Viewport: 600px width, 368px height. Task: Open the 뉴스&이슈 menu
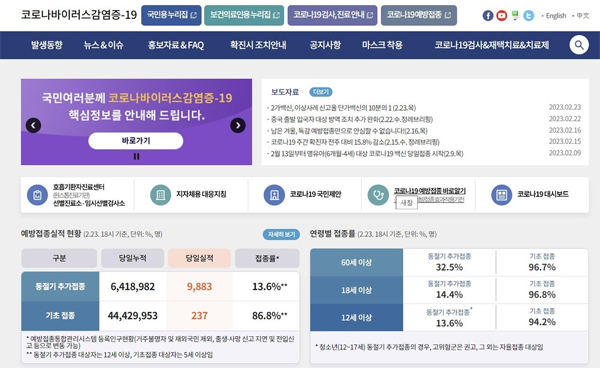103,45
